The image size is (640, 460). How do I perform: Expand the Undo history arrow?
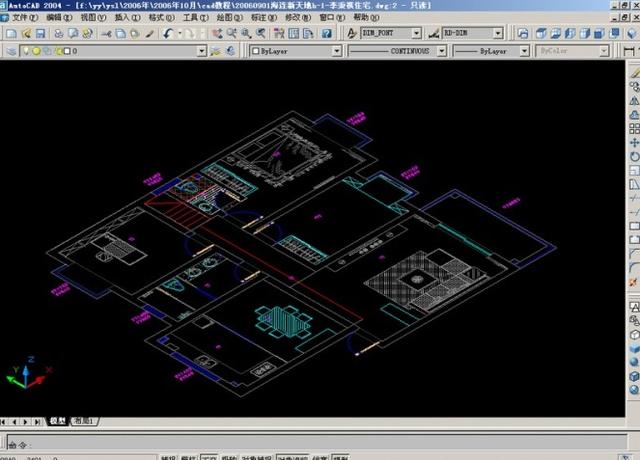coord(179,33)
